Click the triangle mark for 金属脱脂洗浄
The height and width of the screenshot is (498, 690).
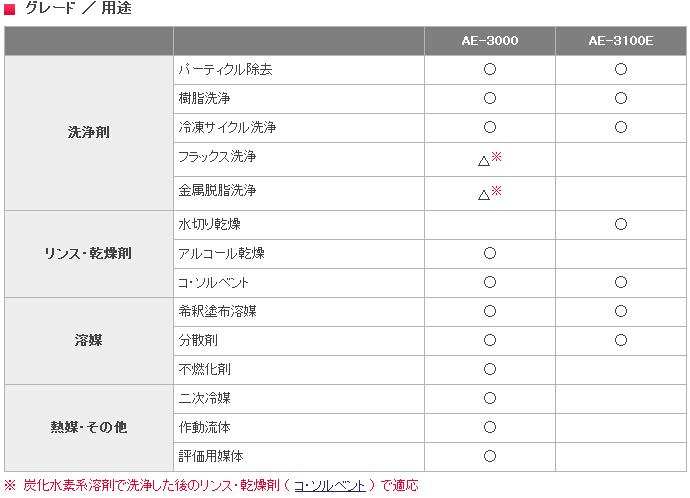click(x=484, y=194)
